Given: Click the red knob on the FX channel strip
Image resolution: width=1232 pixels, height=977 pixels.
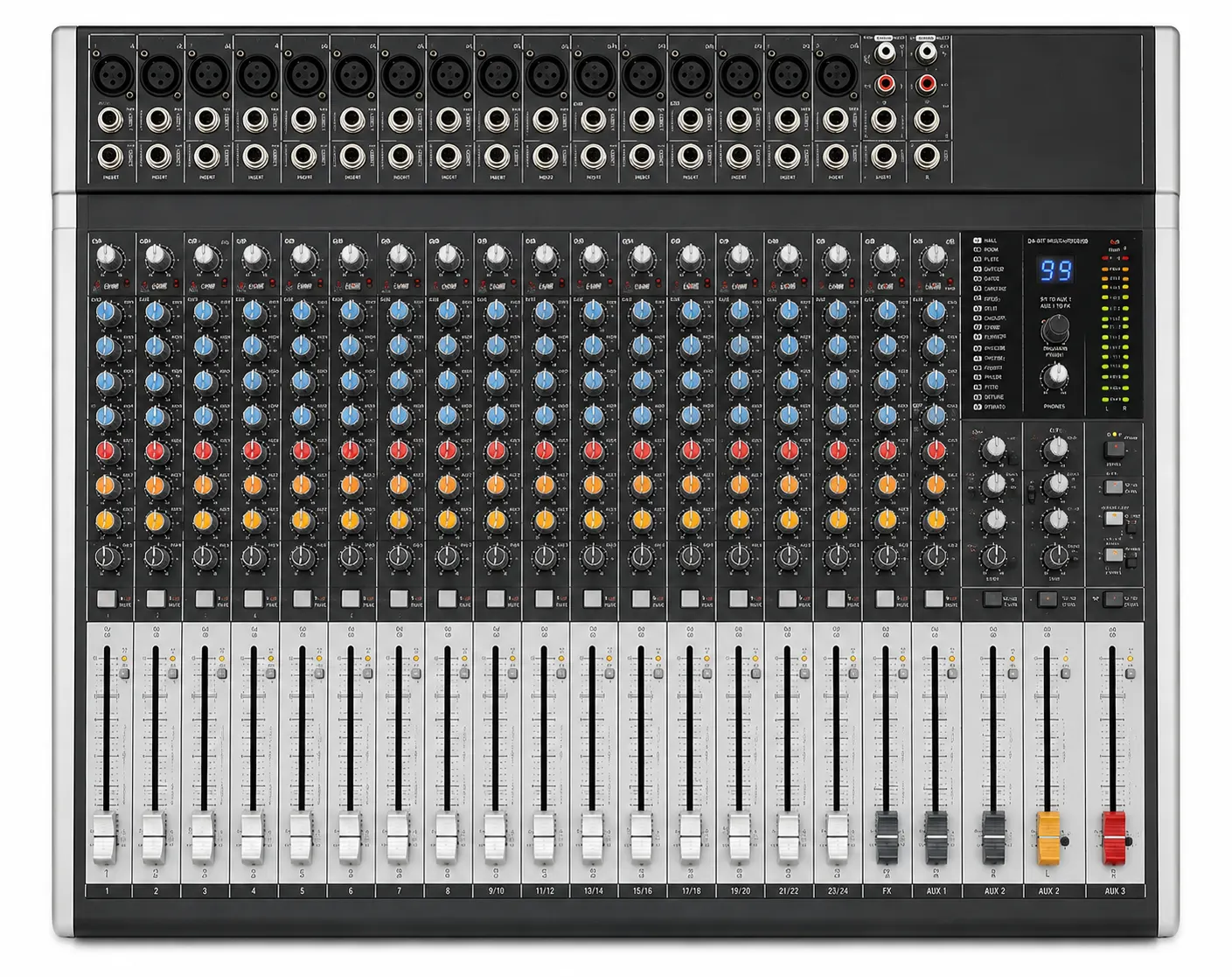Looking at the screenshot, I should (887, 451).
